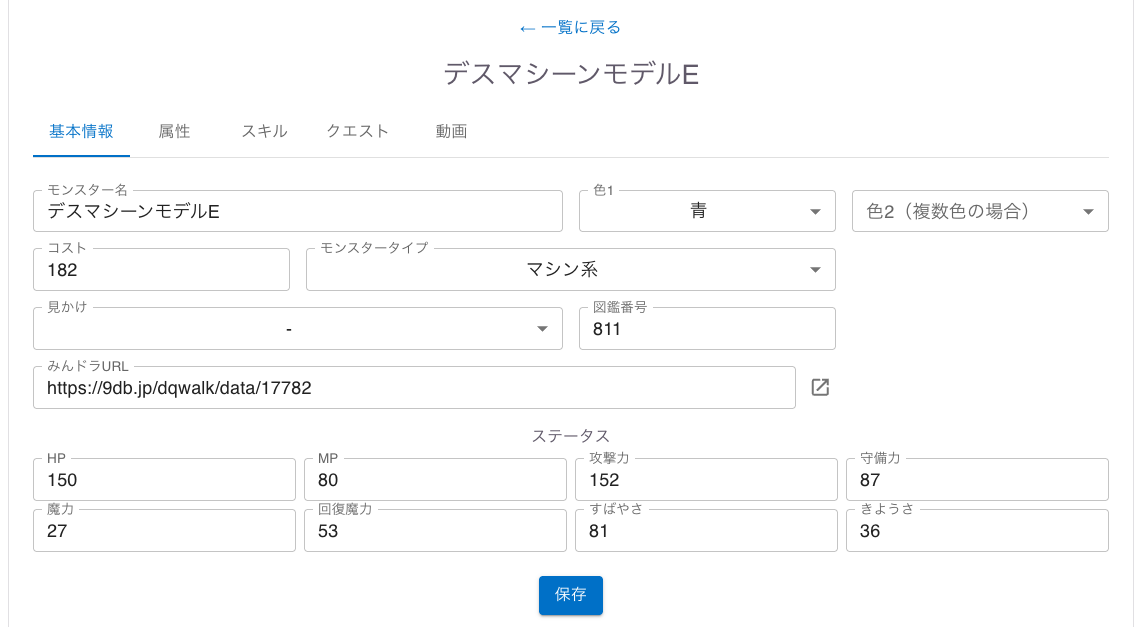The height and width of the screenshot is (627, 1144).
Task: Expand the 色1 dropdown showing 青
Action: point(706,211)
